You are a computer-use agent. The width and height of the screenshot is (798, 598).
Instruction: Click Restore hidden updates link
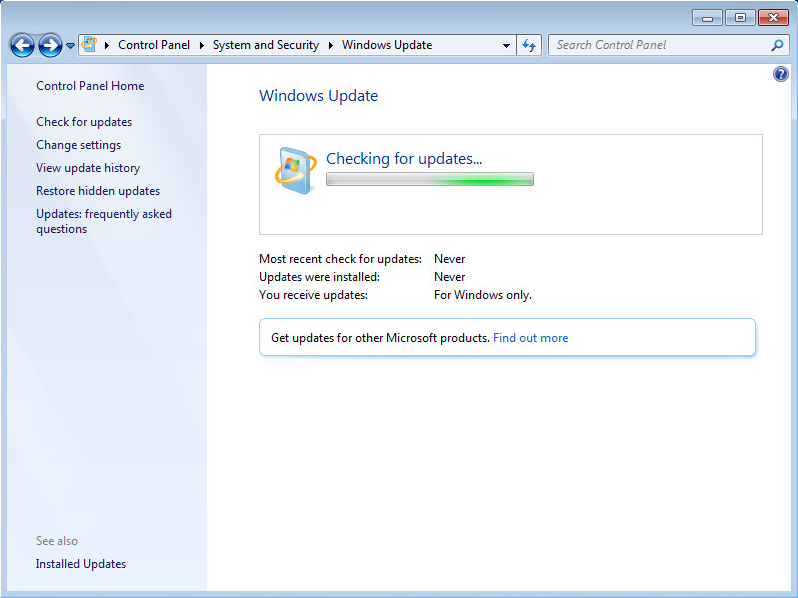(98, 191)
